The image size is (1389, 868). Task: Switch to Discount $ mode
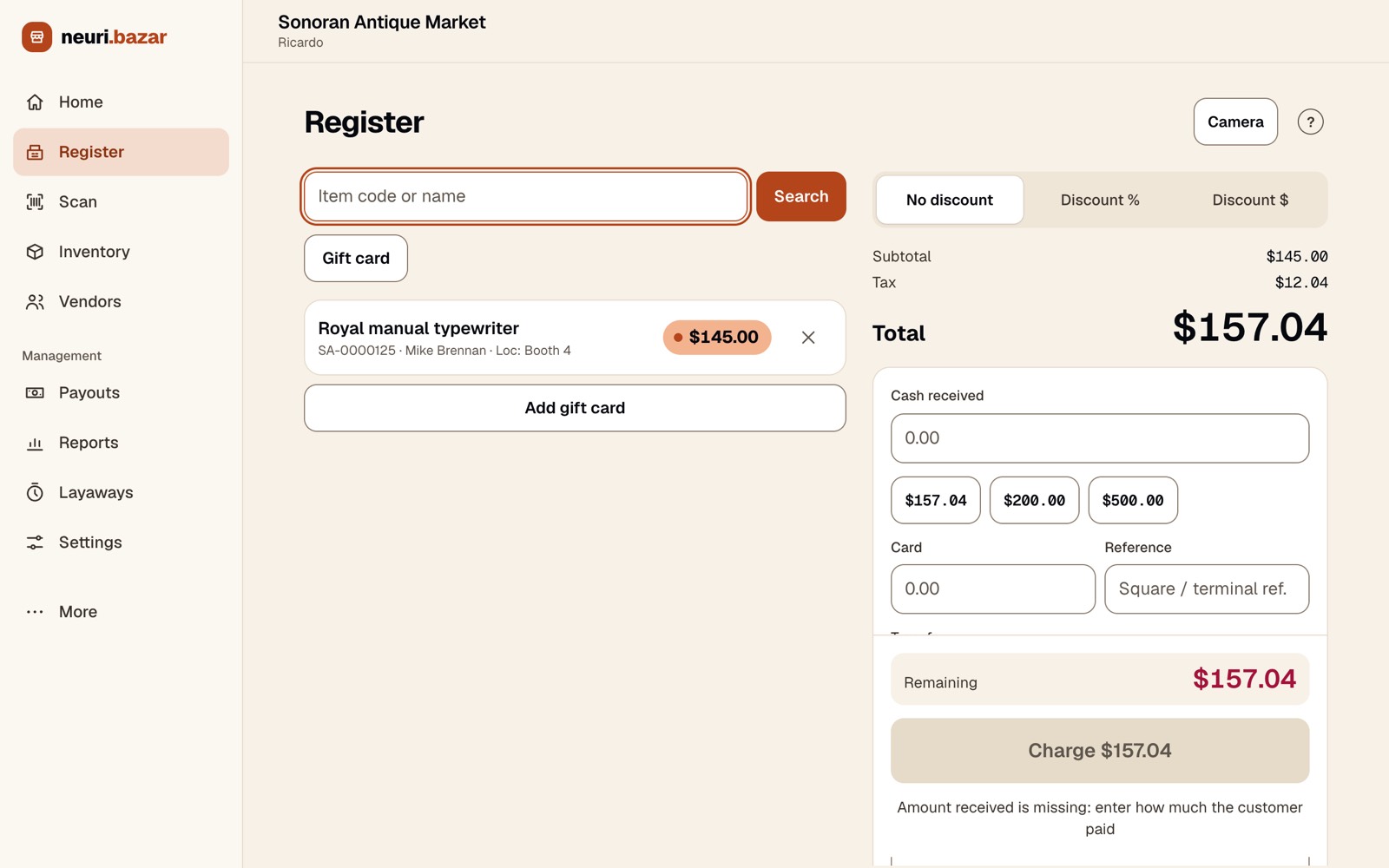[x=1250, y=200]
